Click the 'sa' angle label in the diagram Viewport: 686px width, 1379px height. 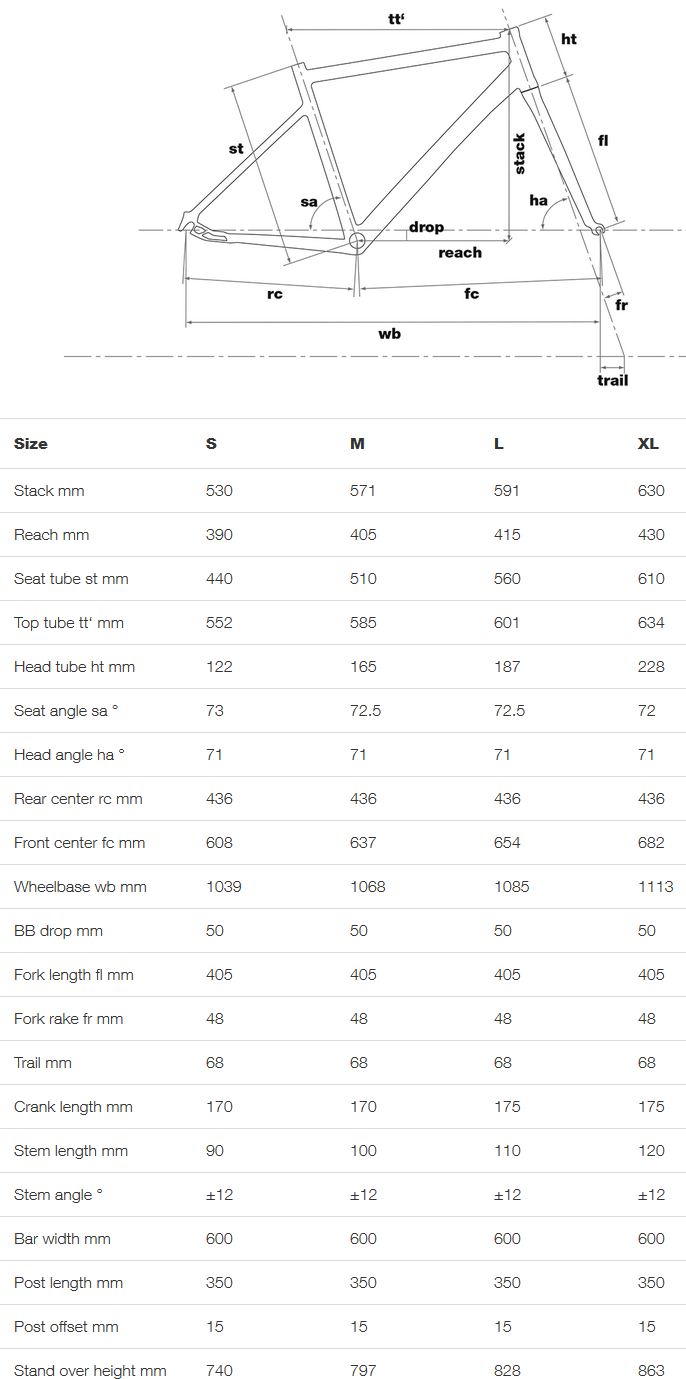[x=309, y=202]
